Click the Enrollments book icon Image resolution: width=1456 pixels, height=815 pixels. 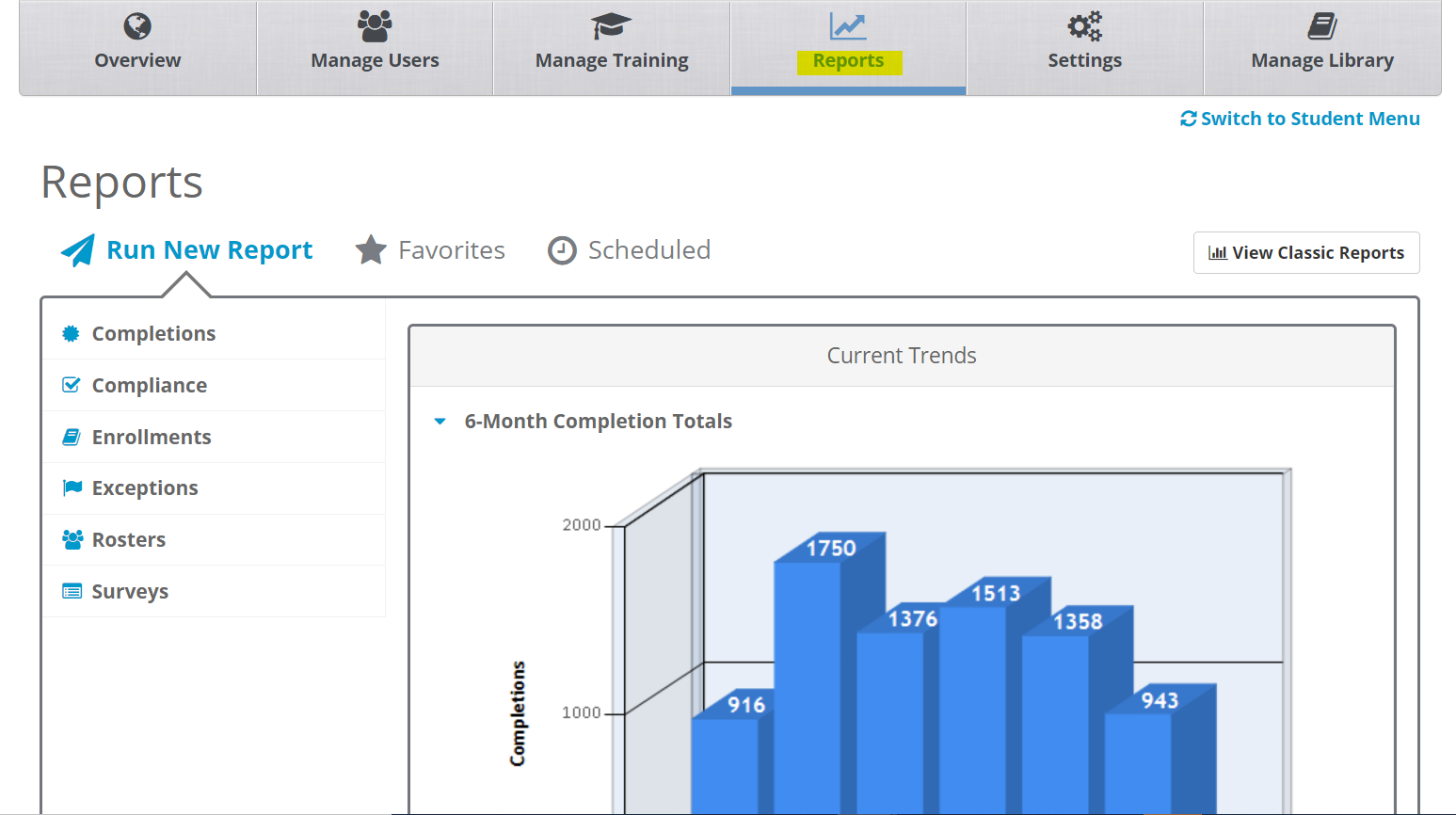pos(71,437)
